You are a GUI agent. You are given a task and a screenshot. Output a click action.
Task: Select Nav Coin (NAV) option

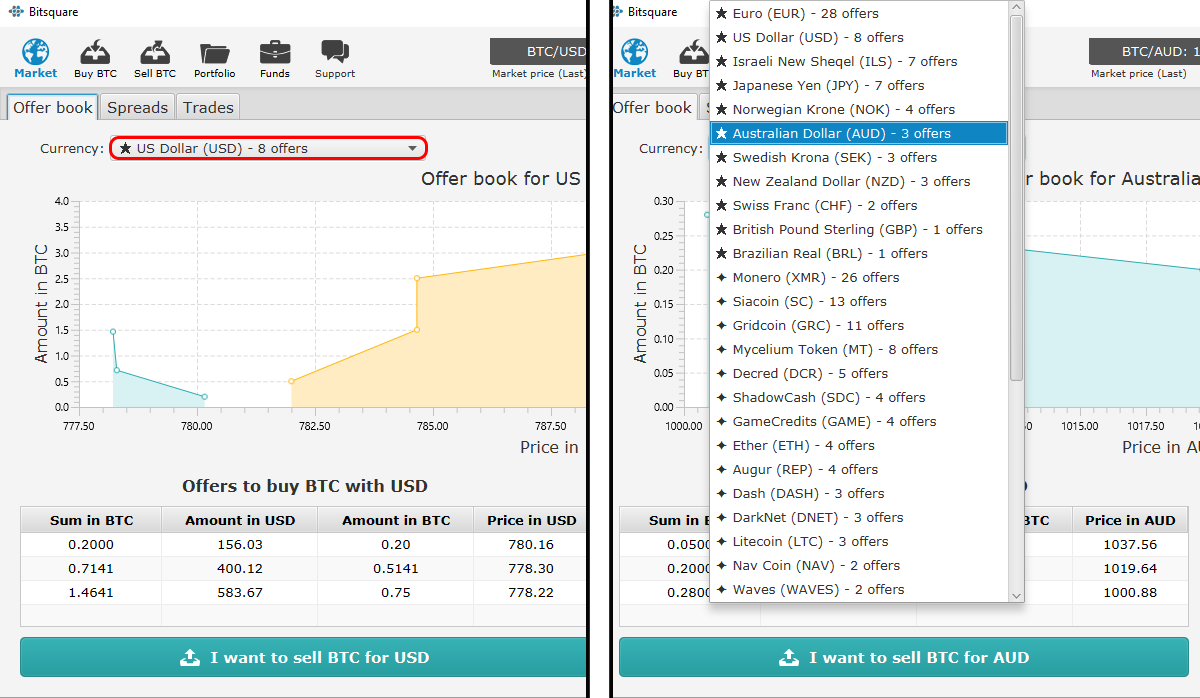click(x=859, y=566)
